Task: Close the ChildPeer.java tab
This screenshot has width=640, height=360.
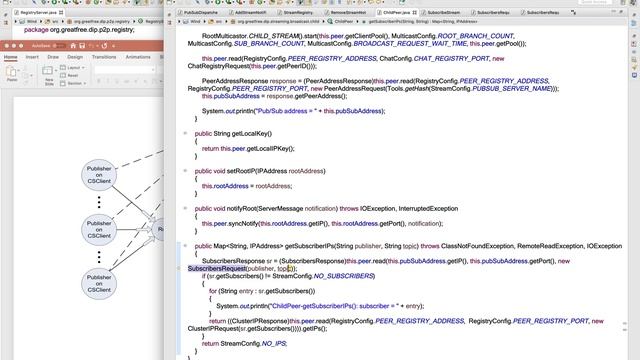Action: (x=415, y=13)
